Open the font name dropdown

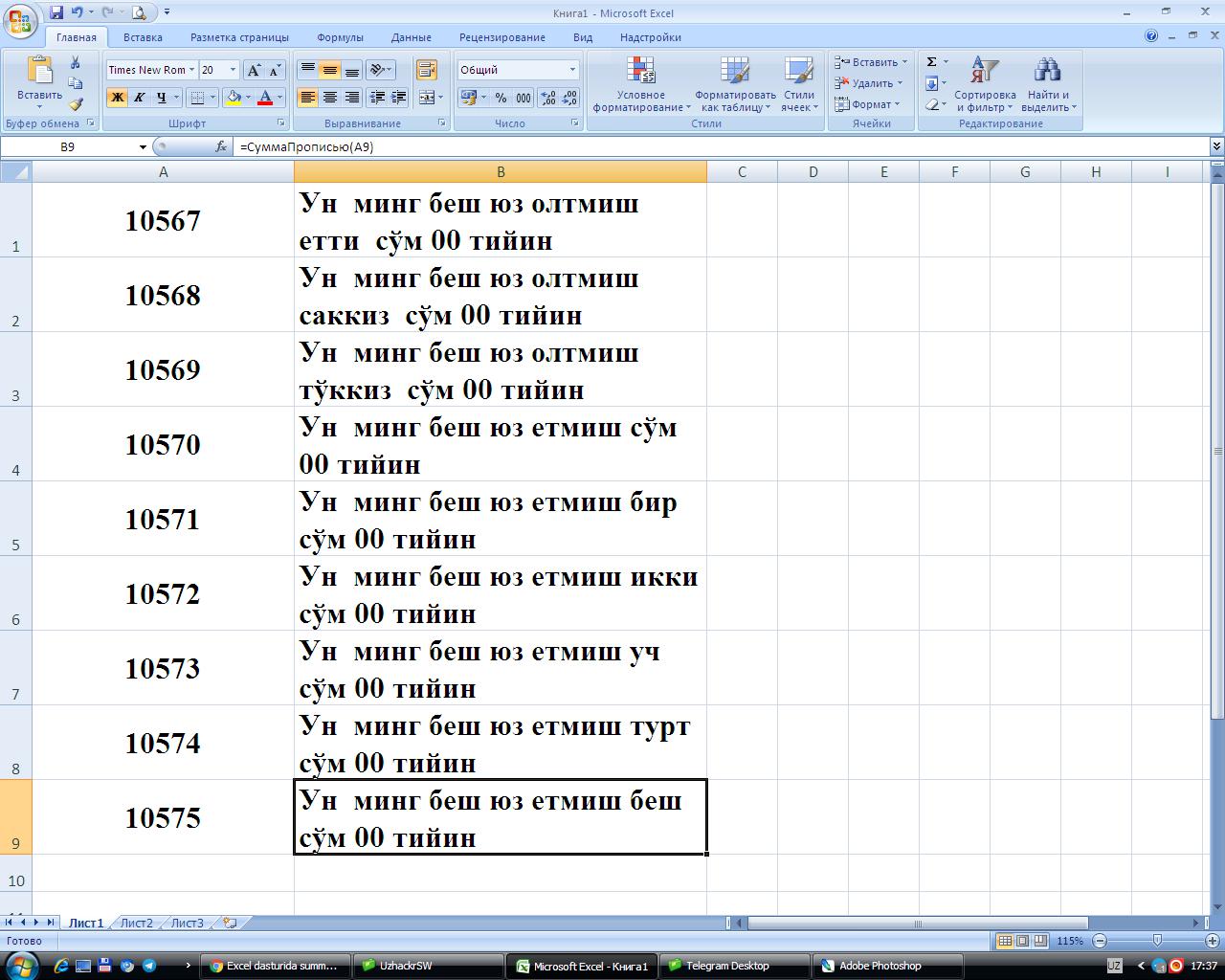tap(191, 70)
